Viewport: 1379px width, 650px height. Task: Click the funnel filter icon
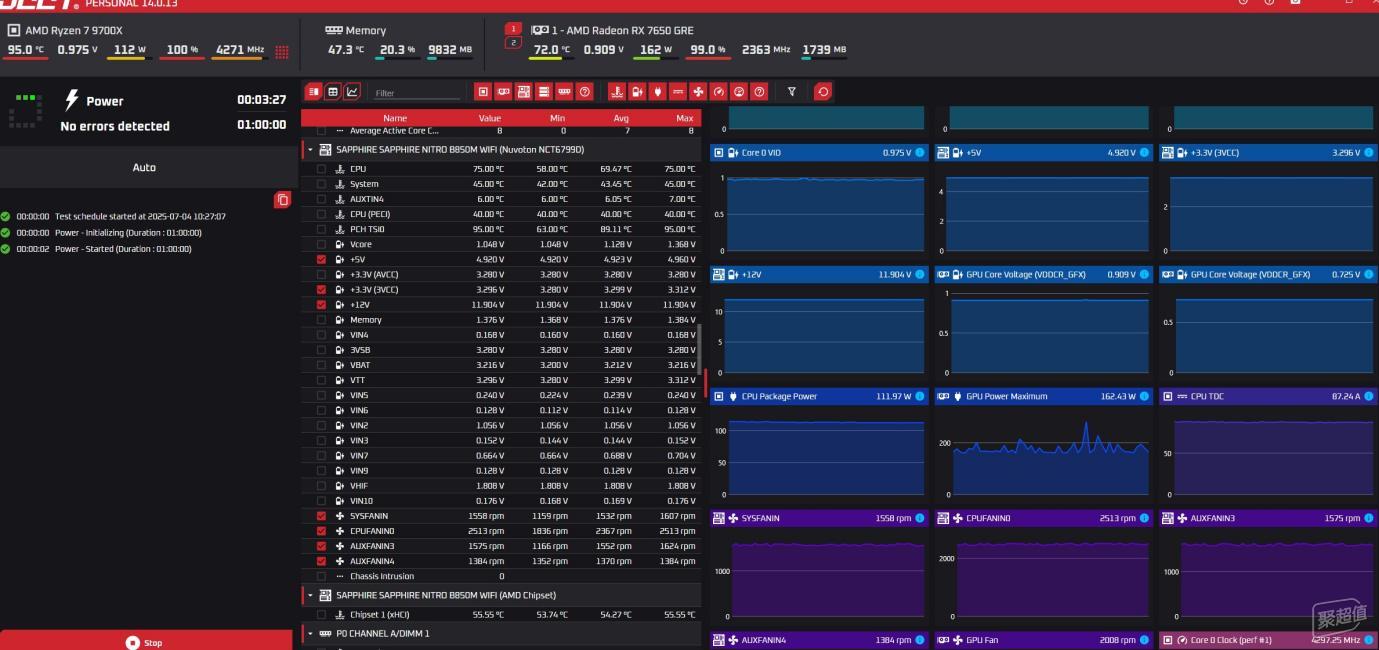[x=792, y=92]
